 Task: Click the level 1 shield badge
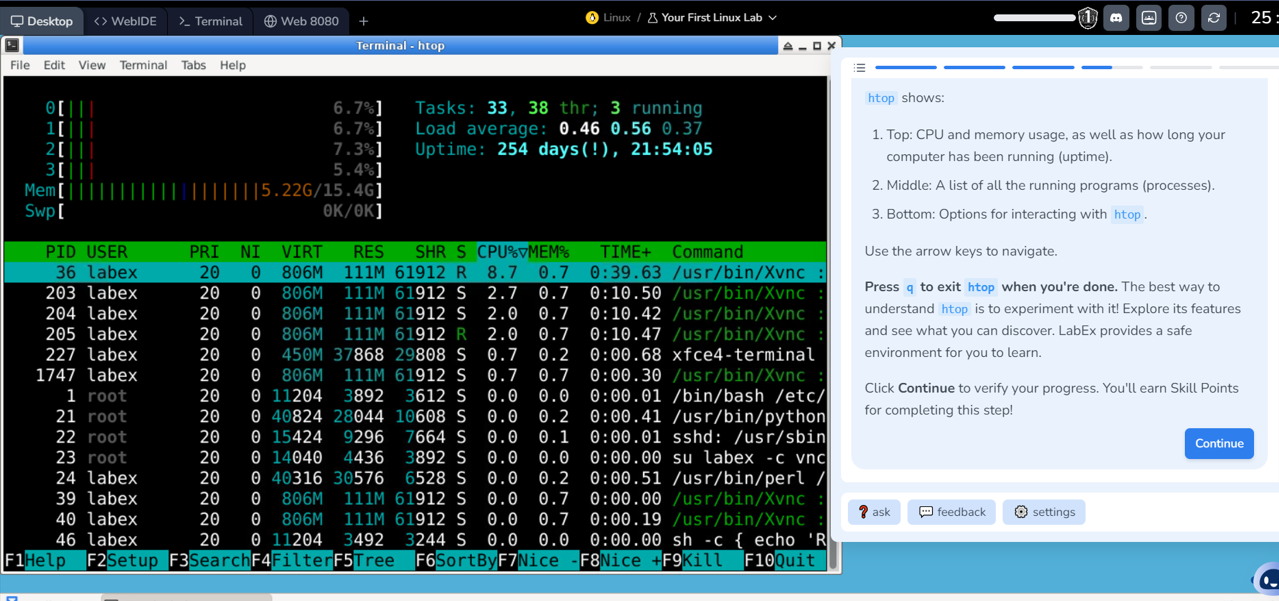coord(1088,18)
